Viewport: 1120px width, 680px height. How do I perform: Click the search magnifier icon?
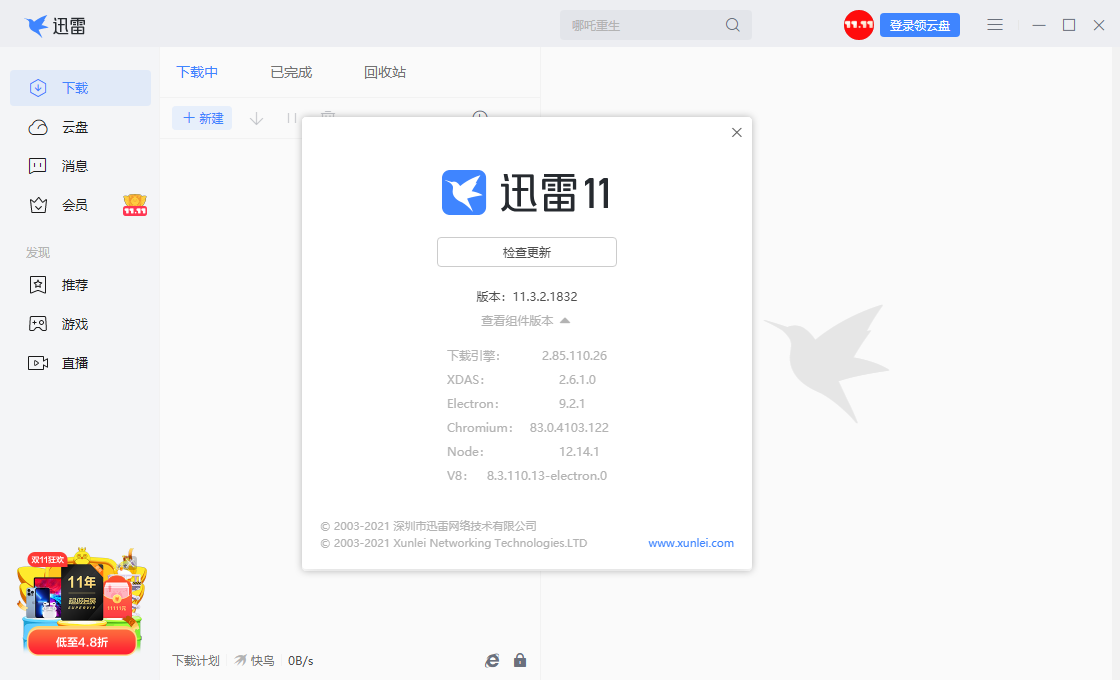coord(733,25)
